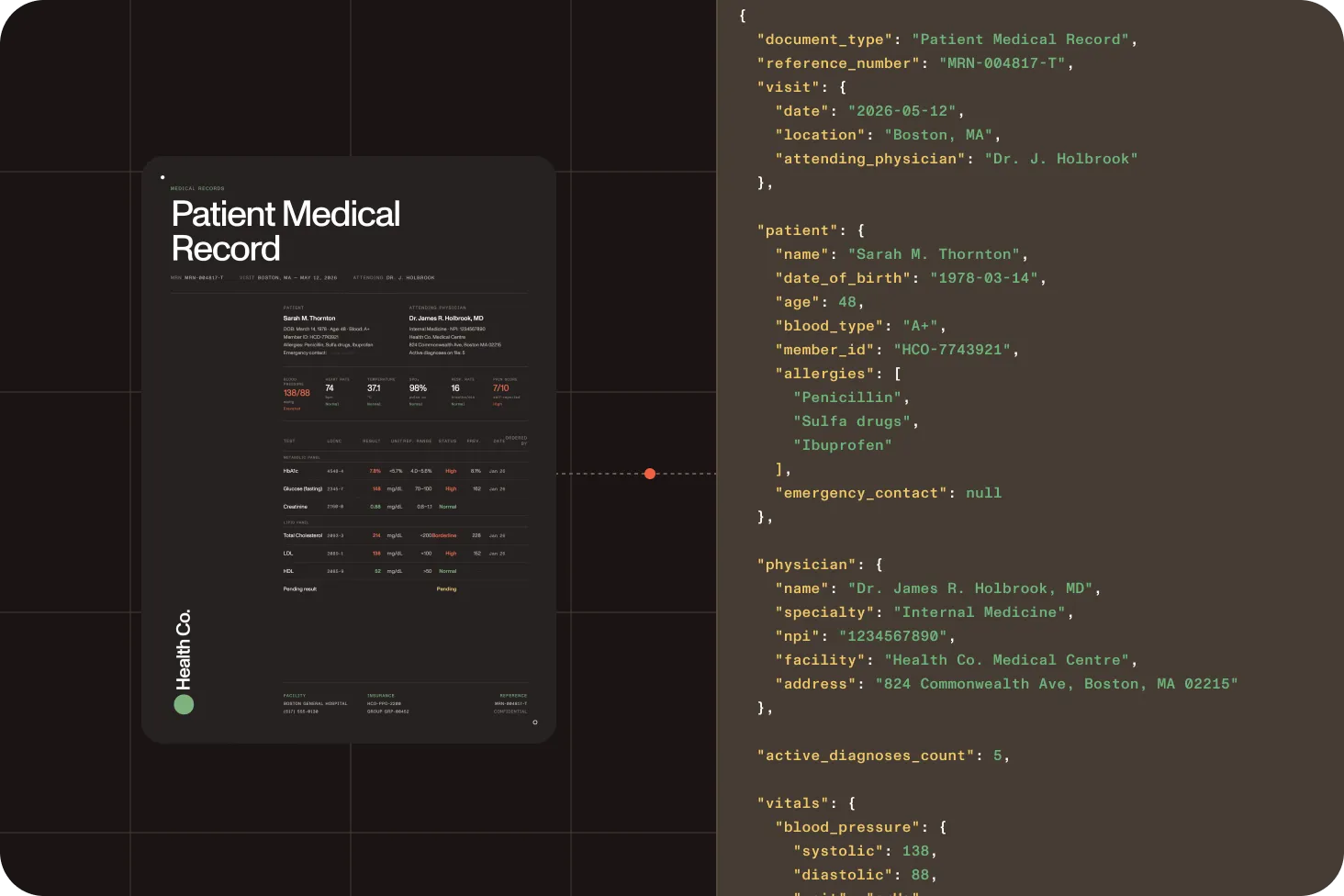The width and height of the screenshot is (1344, 896).
Task: Click the HbA1c result 7.8%
Action: pyautogui.click(x=375, y=471)
